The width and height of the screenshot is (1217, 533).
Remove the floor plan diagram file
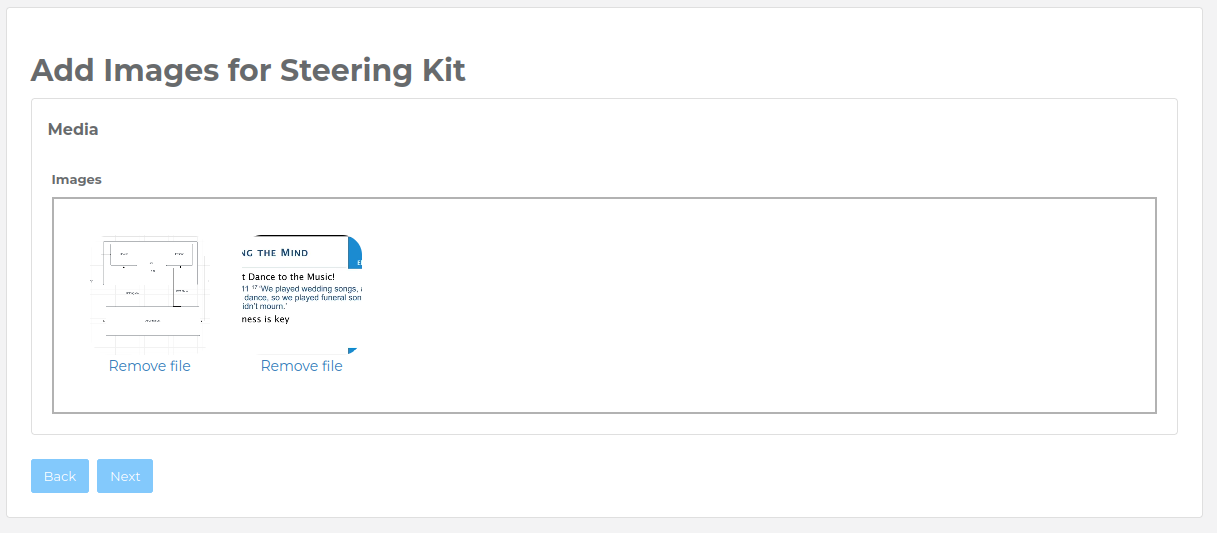(150, 366)
